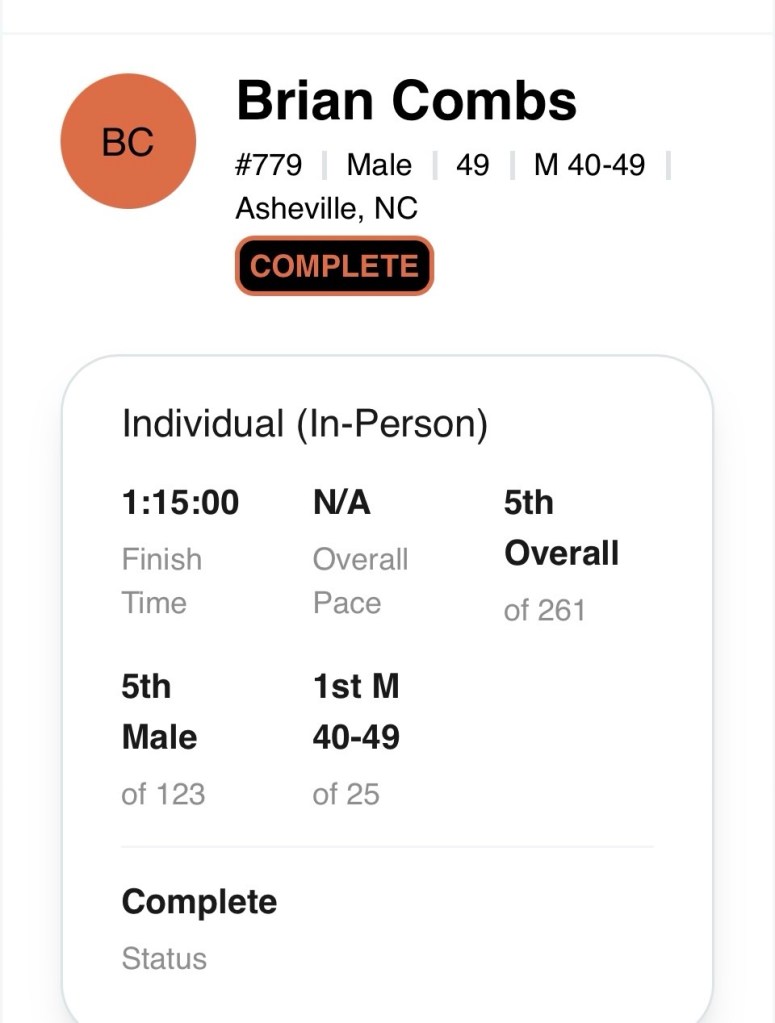Image resolution: width=775 pixels, height=1023 pixels.
Task: Click the 5th Male ranking
Action: pos(159,712)
